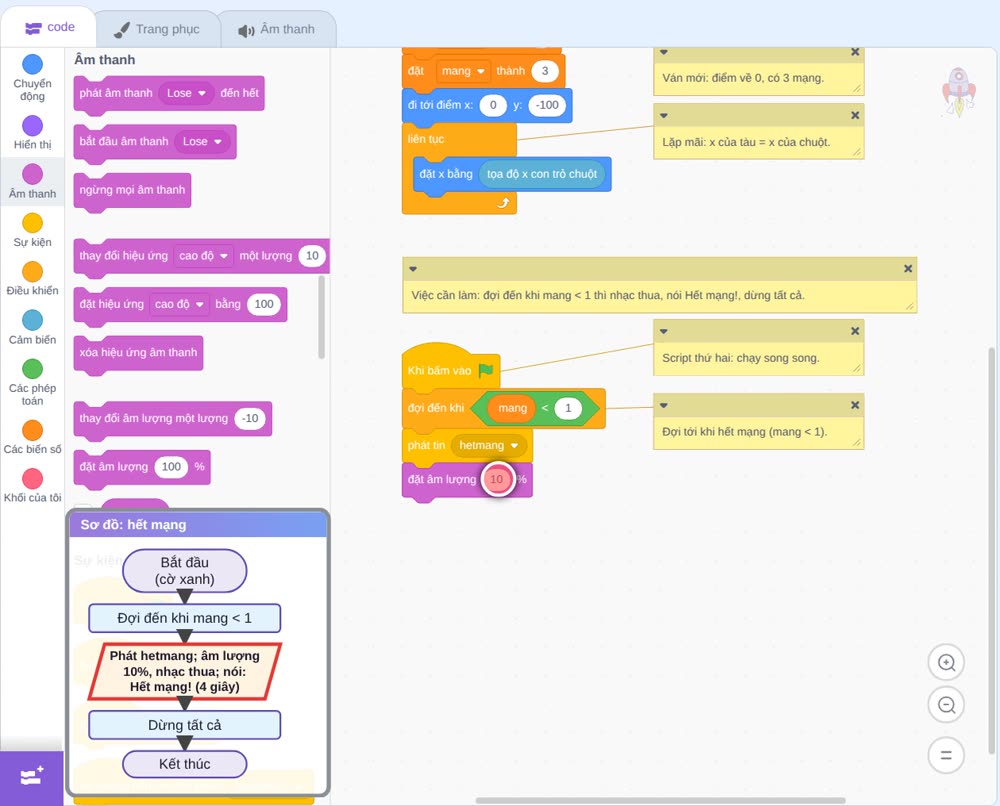Reset the workspace zoom level

(946, 755)
